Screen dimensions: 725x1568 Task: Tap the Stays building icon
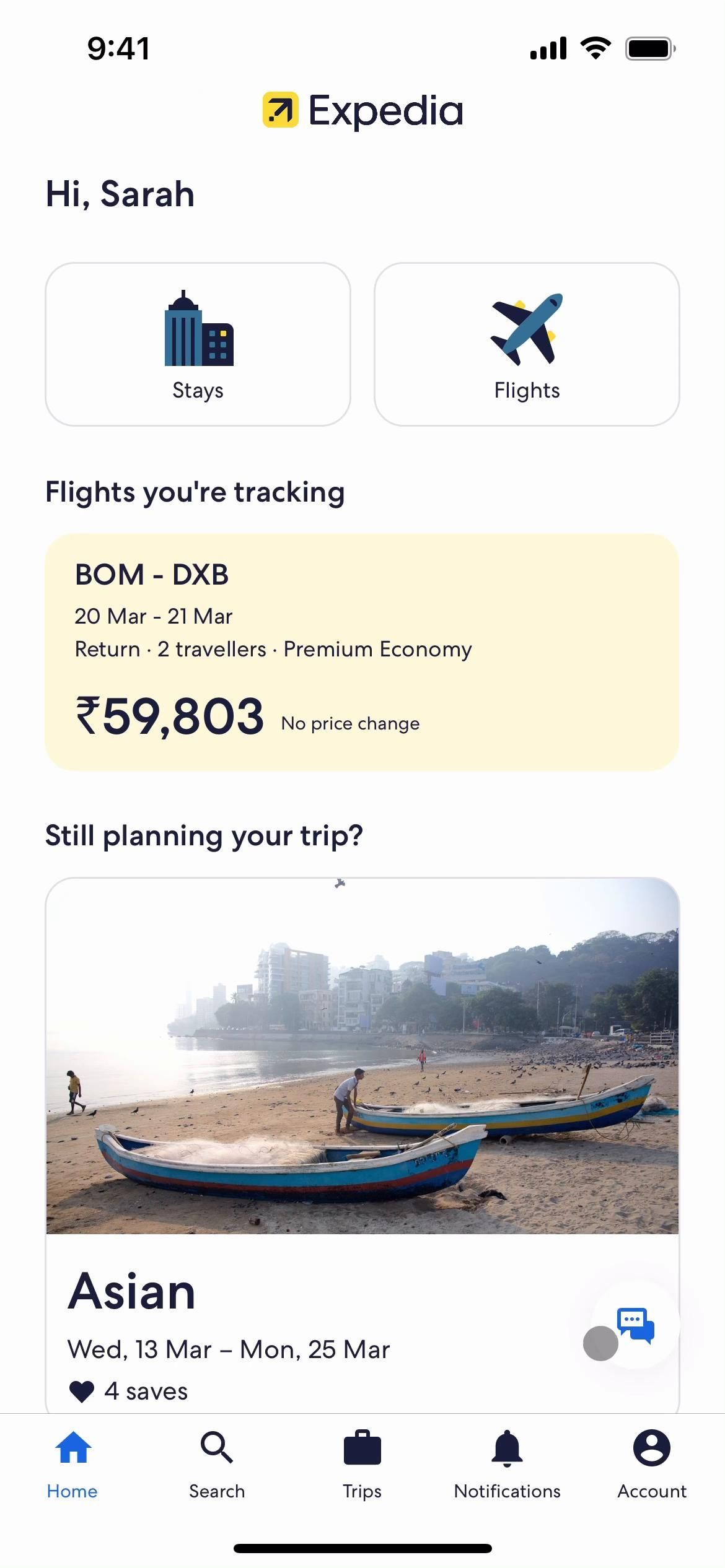click(x=198, y=329)
